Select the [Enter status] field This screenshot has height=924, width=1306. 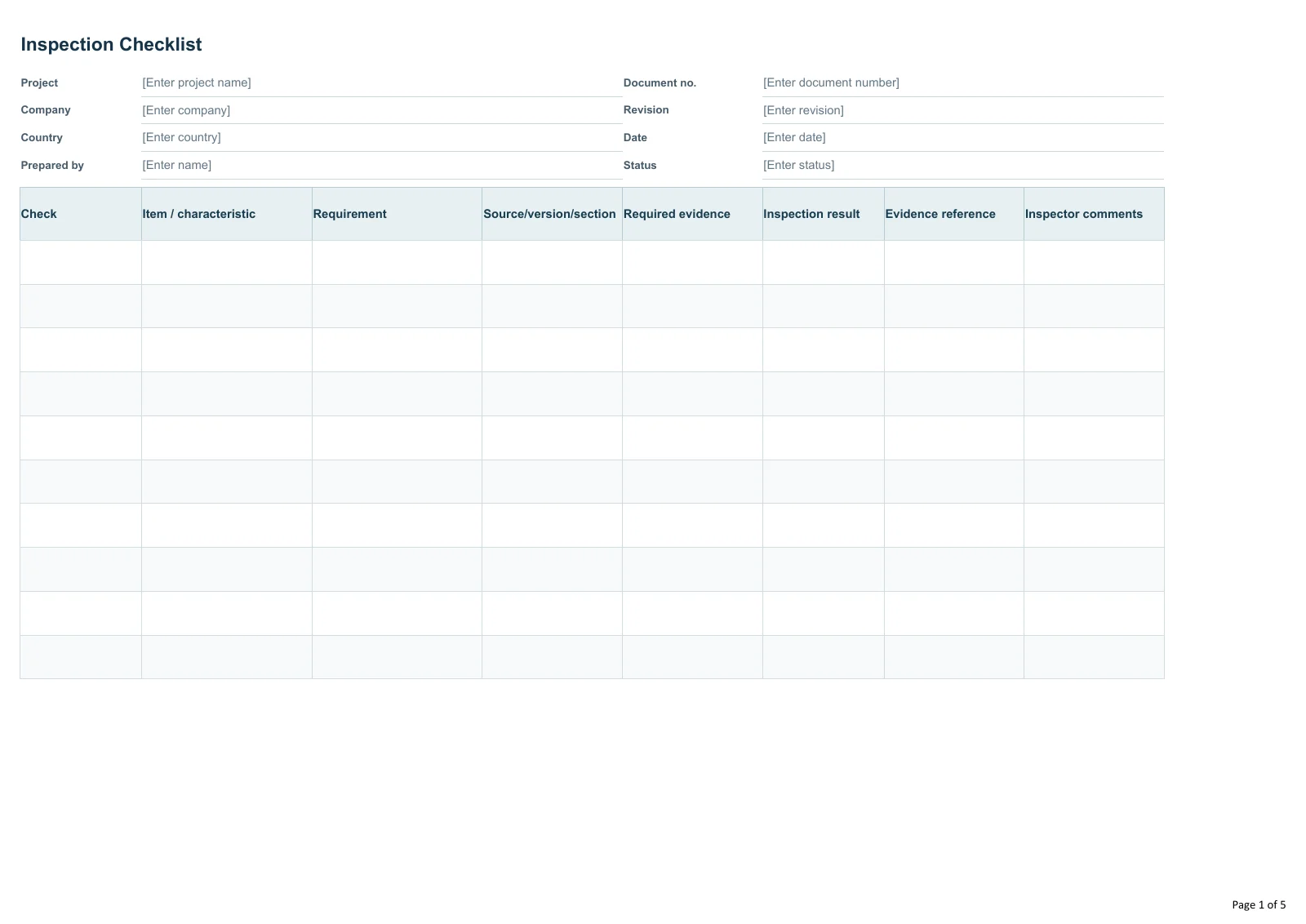[x=963, y=165]
